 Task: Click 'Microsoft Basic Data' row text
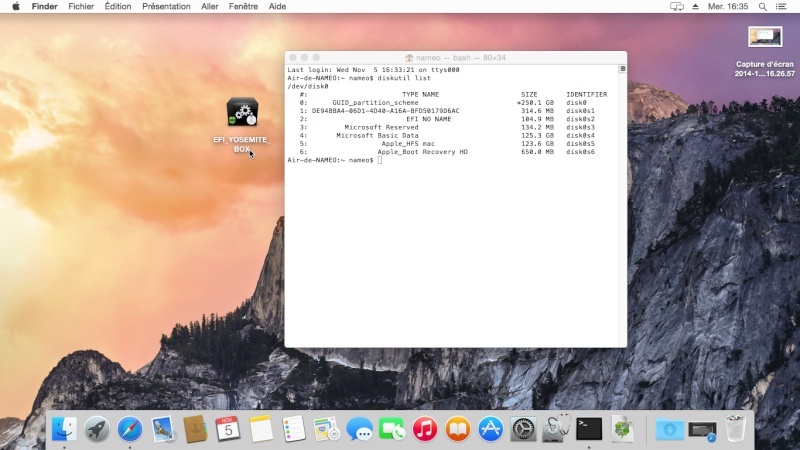pyautogui.click(x=377, y=135)
